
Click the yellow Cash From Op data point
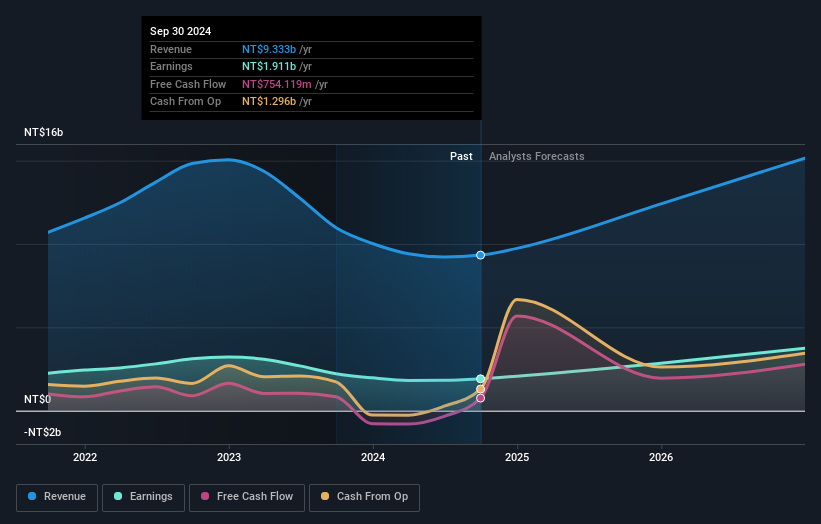coord(481,389)
